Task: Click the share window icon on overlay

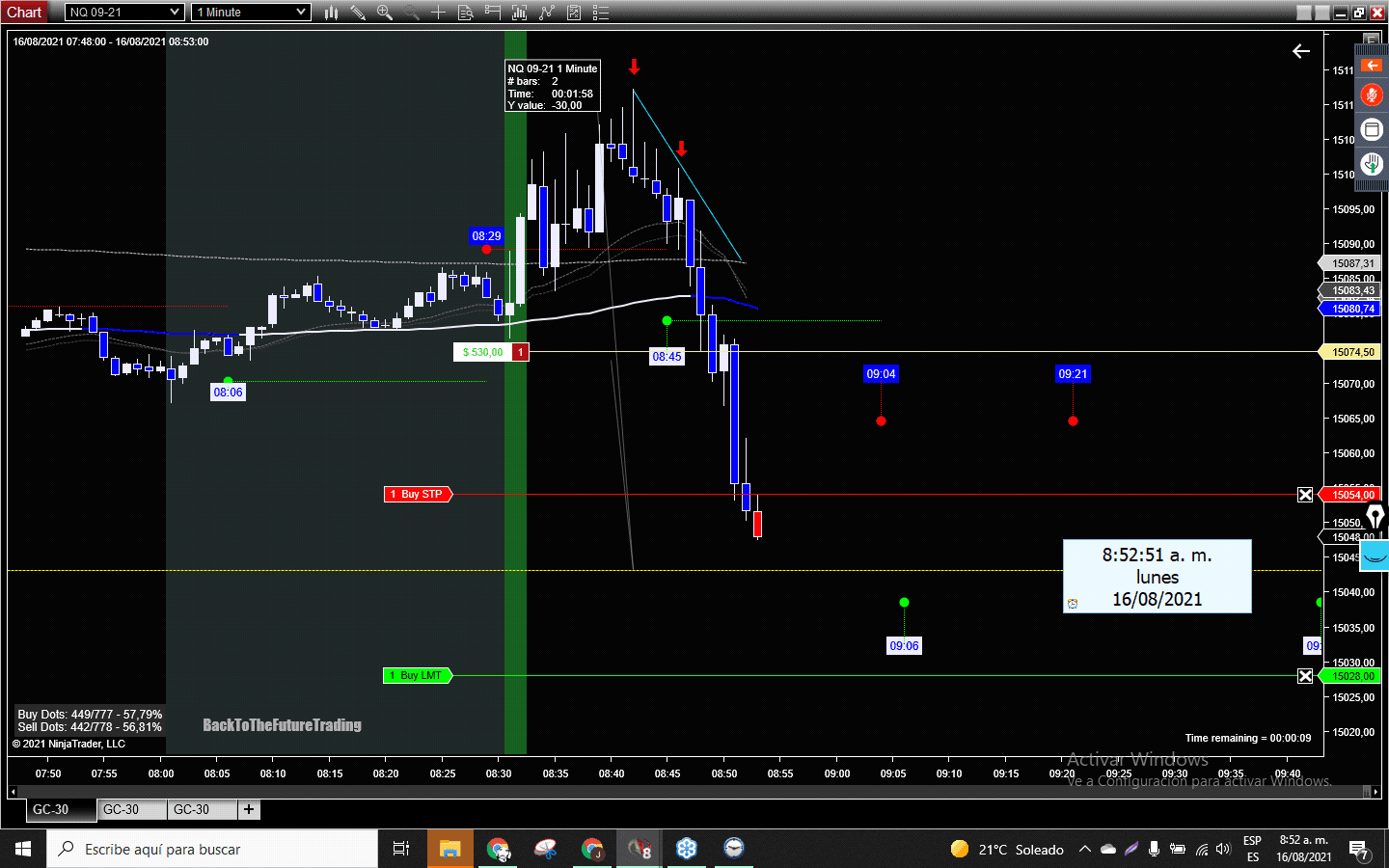Action: pyautogui.click(x=1372, y=129)
